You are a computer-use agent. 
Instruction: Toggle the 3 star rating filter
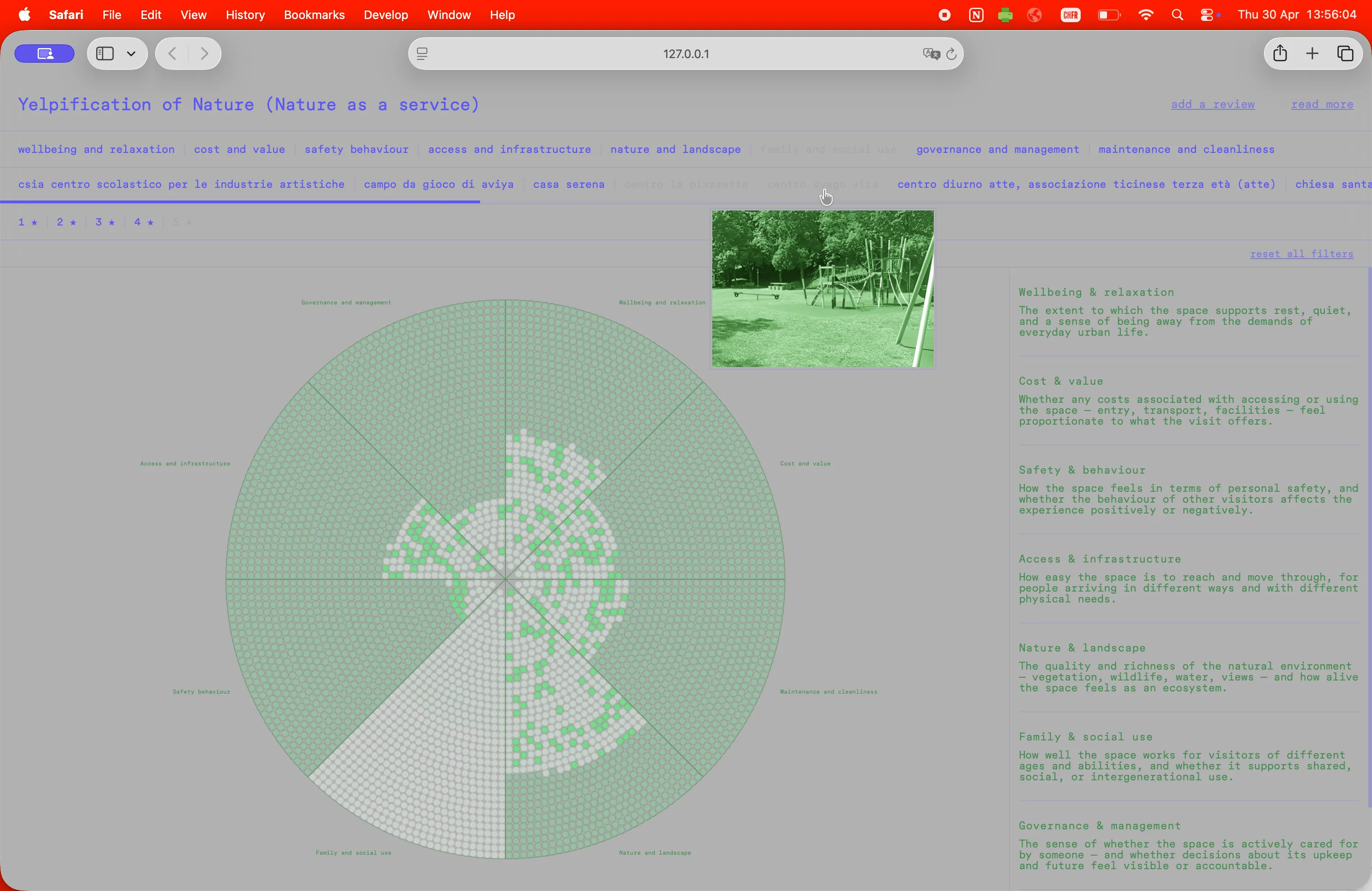click(105, 222)
